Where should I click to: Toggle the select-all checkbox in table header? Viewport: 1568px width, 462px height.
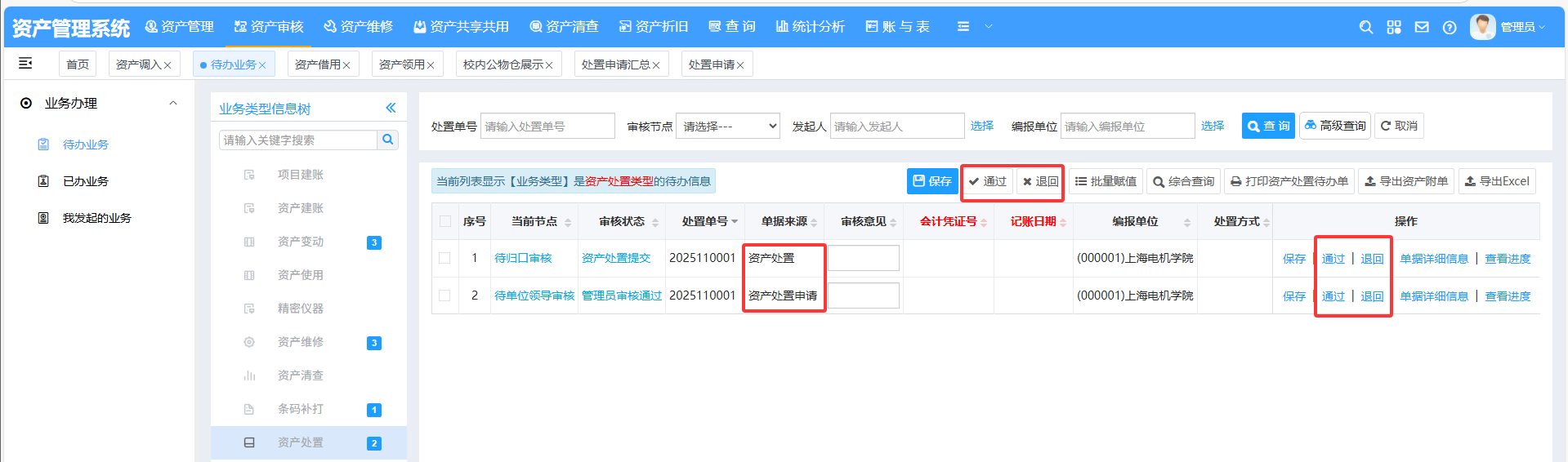click(x=444, y=221)
